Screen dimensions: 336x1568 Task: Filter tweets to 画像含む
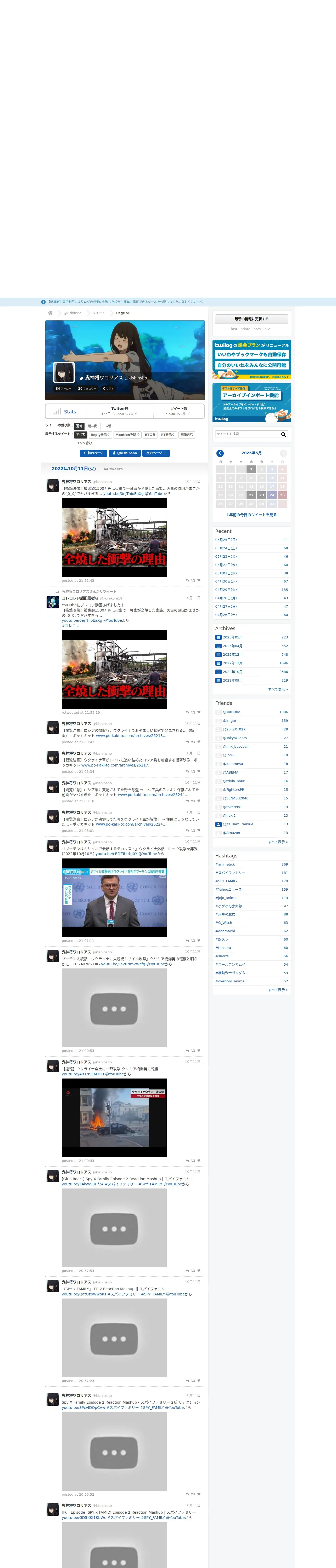pos(187,435)
